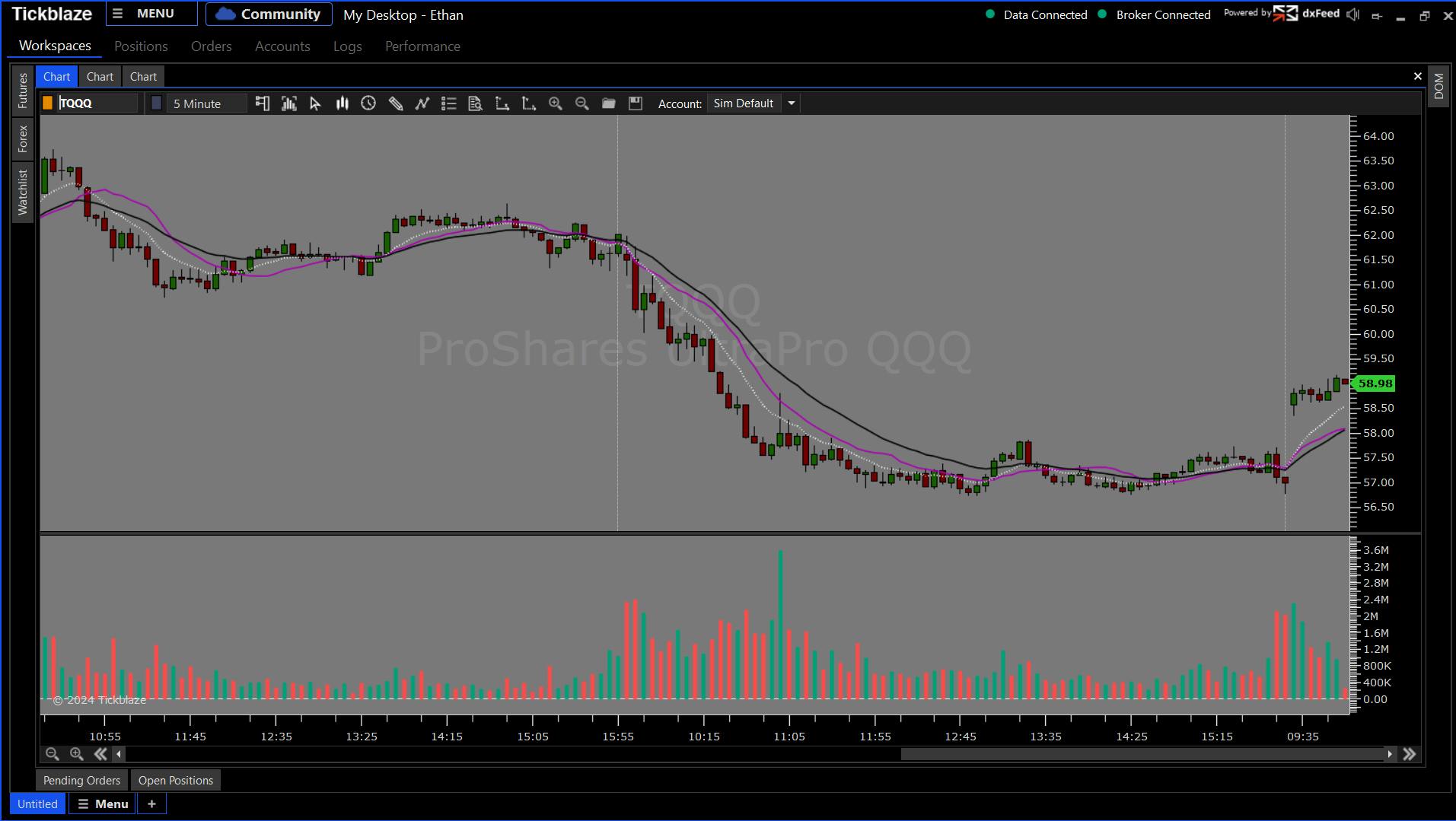Image resolution: width=1456 pixels, height=821 pixels.
Task: Select the middle Chart tab
Action: coord(100,76)
